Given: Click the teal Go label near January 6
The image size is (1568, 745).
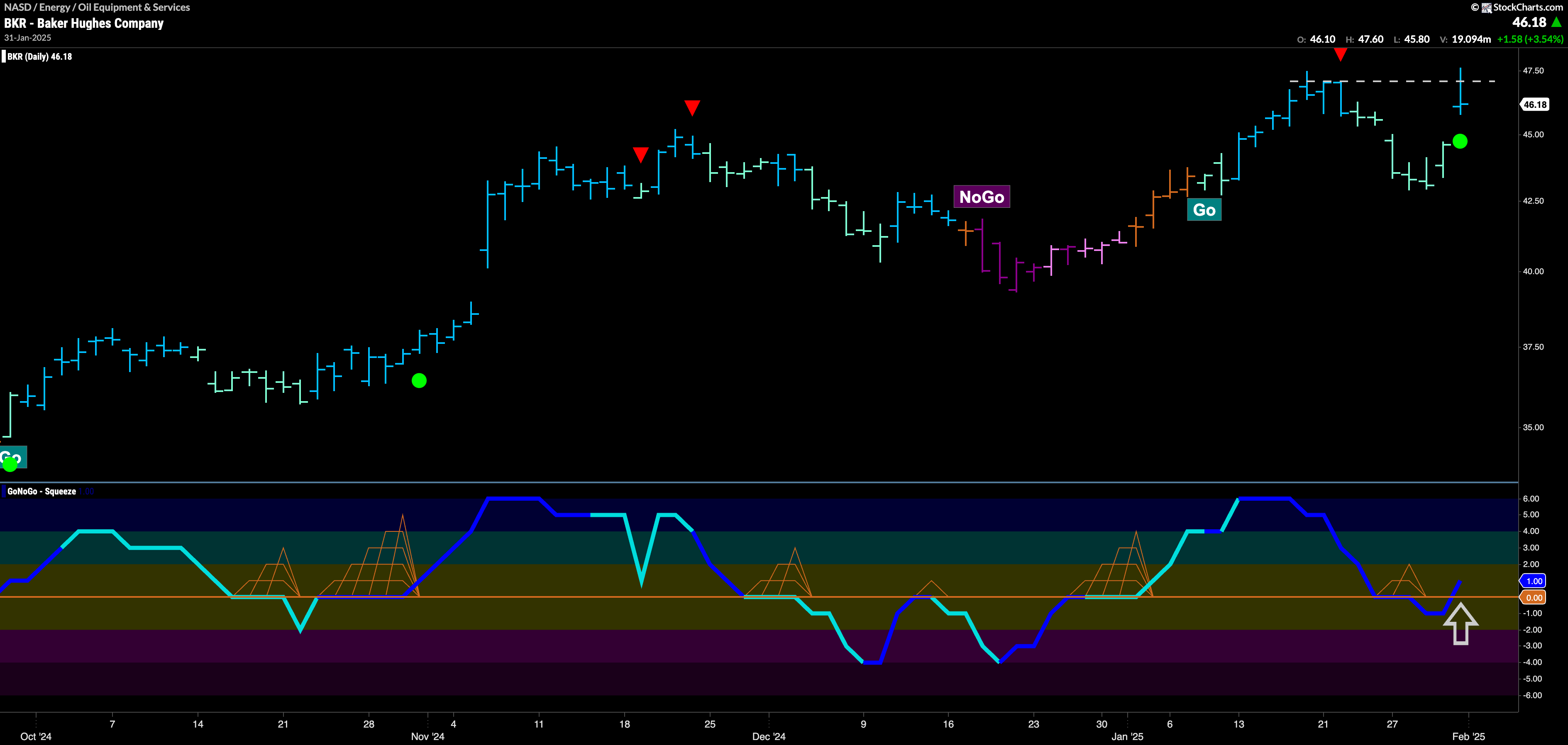Looking at the screenshot, I should coord(1204,210).
